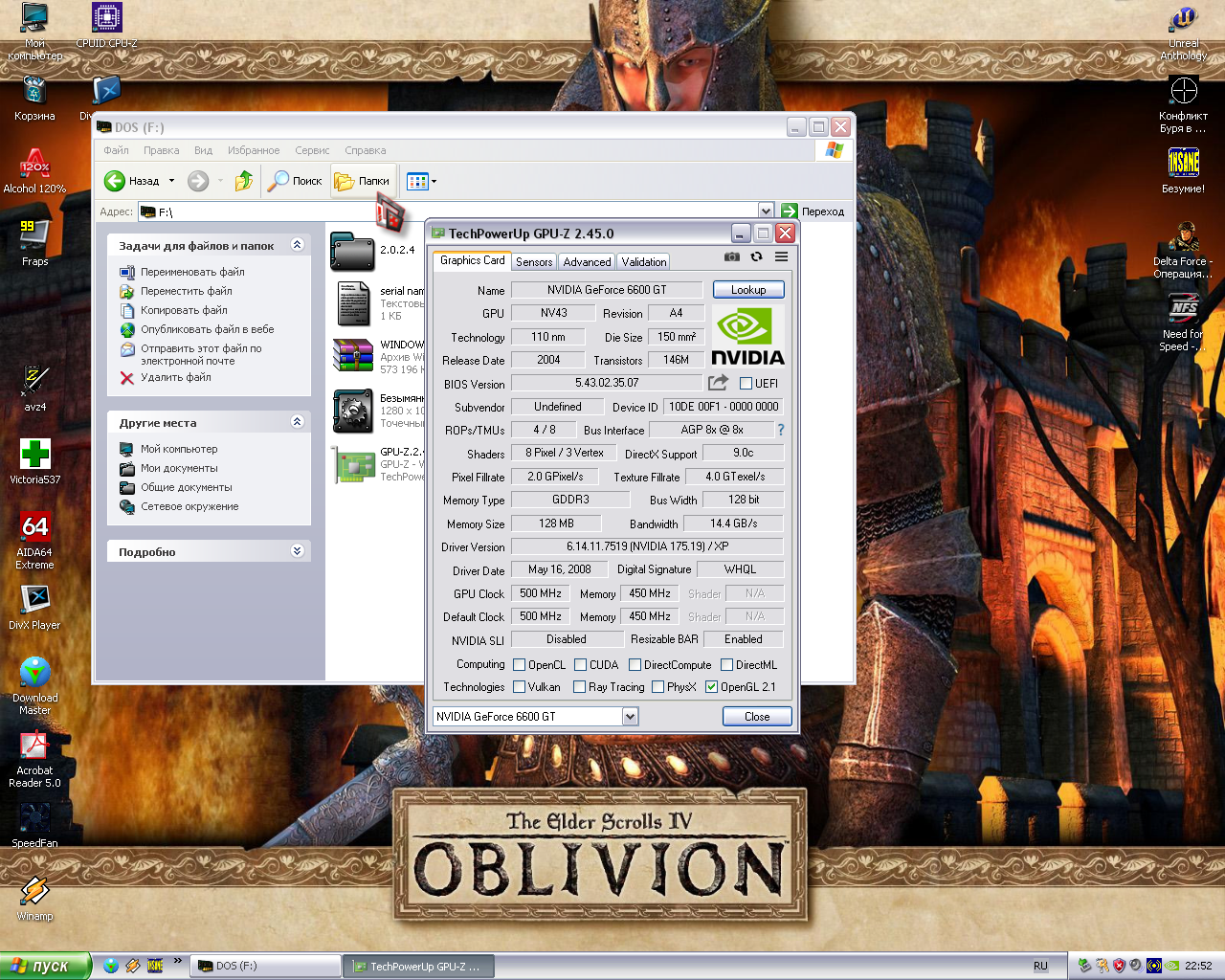Expand the Подробно details panel

point(297,551)
